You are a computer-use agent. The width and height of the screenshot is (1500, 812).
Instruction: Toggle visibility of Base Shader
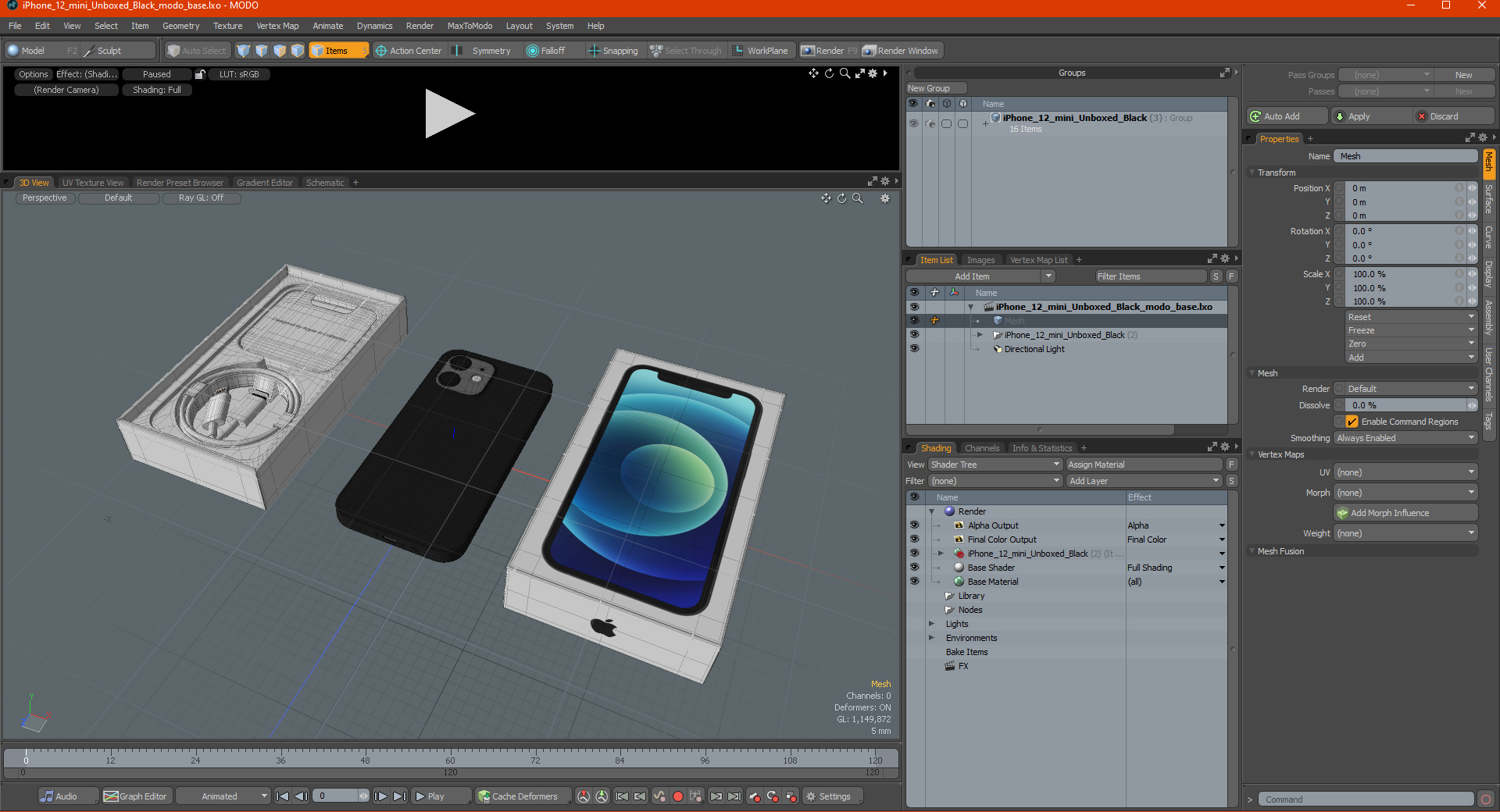click(x=914, y=568)
